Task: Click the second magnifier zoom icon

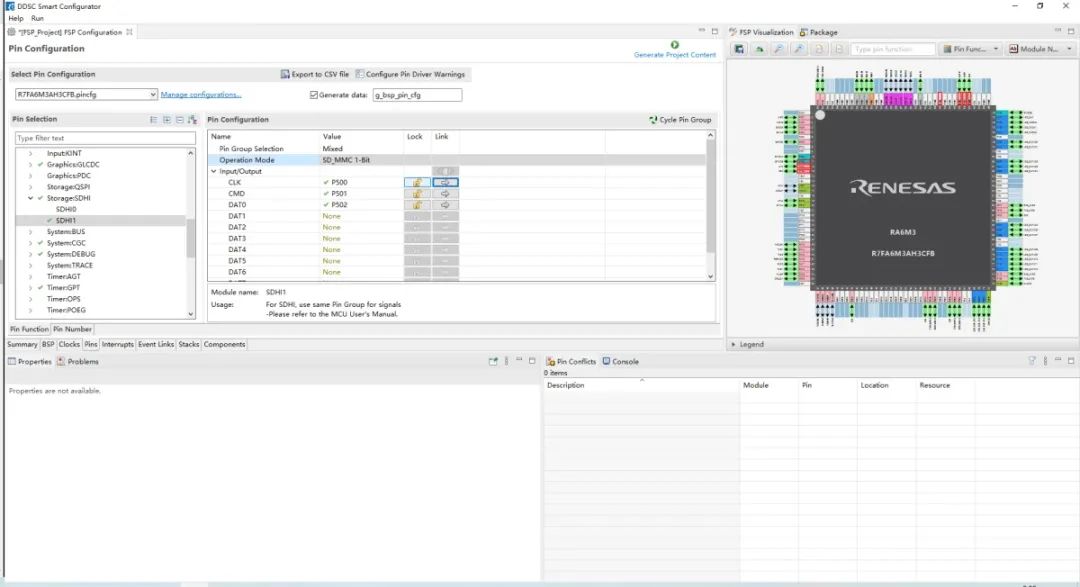Action: (798, 49)
